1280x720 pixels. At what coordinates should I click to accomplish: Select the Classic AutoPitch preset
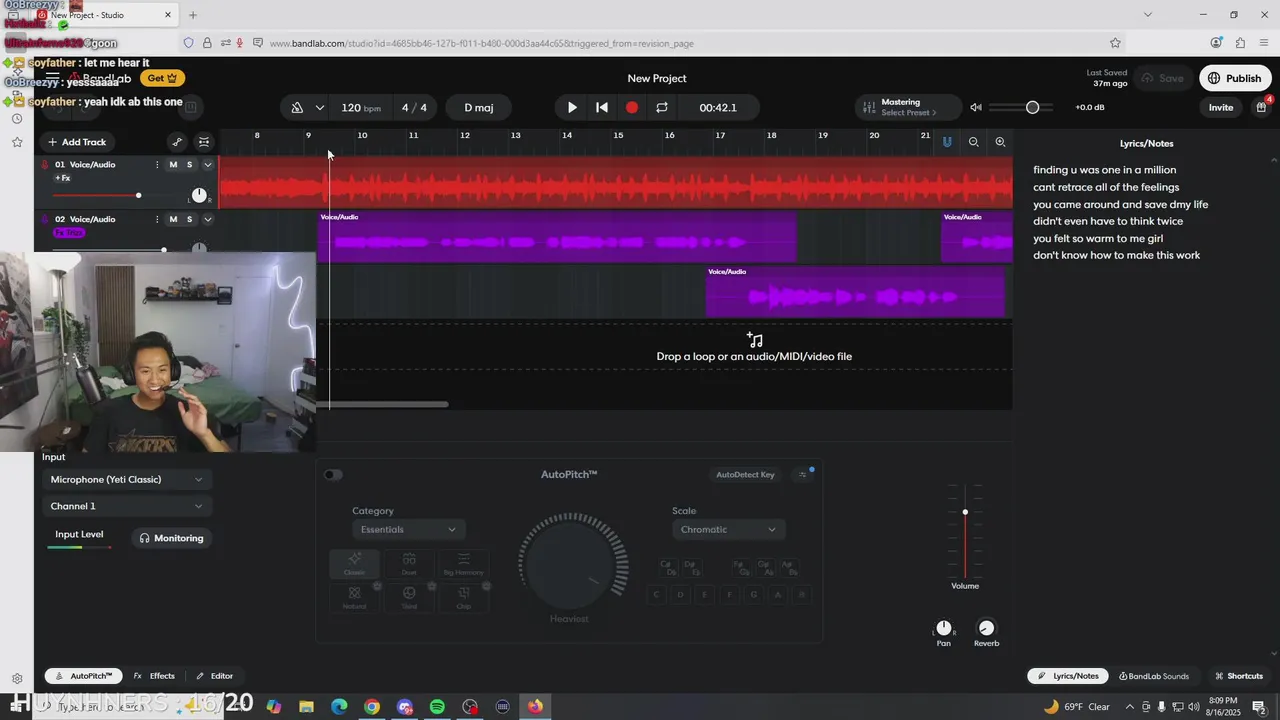[354, 564]
